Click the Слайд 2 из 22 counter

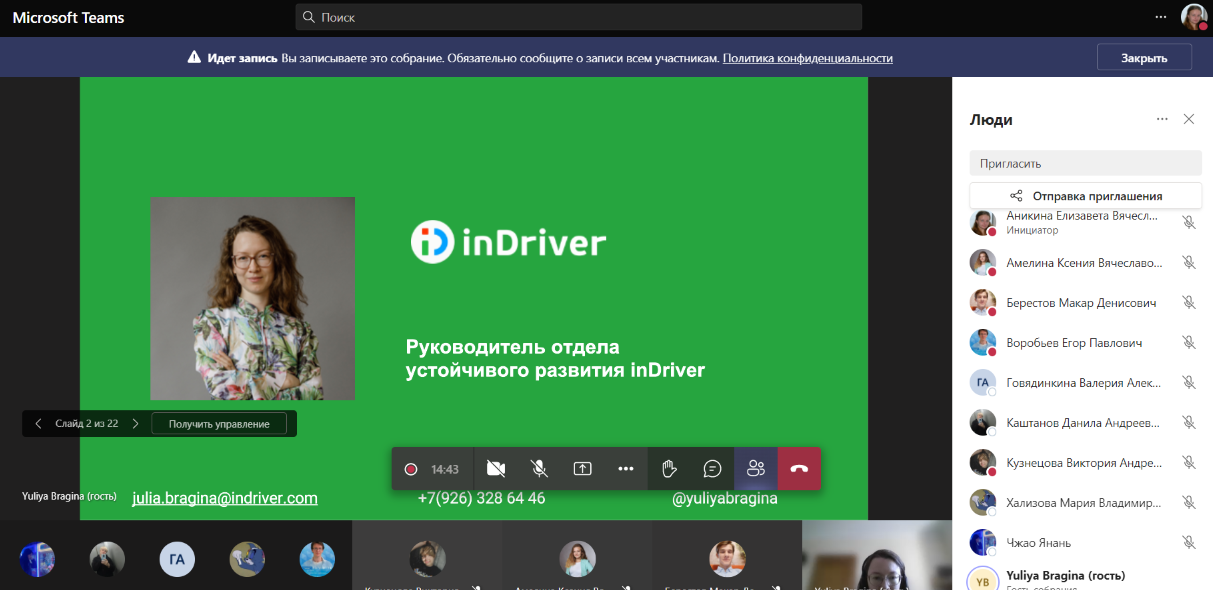[x=87, y=424]
